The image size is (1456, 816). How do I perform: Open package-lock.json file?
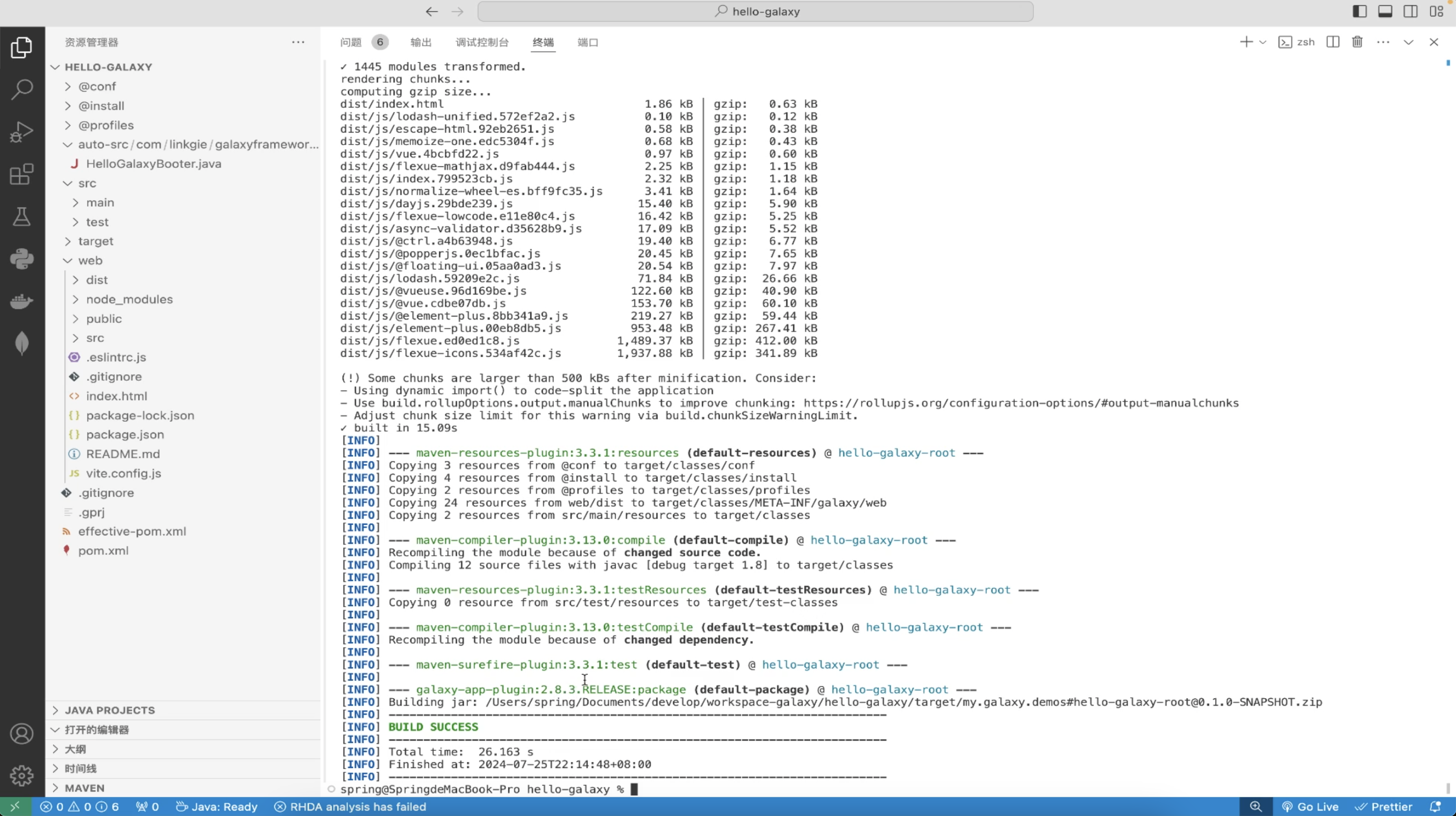click(184, 415)
